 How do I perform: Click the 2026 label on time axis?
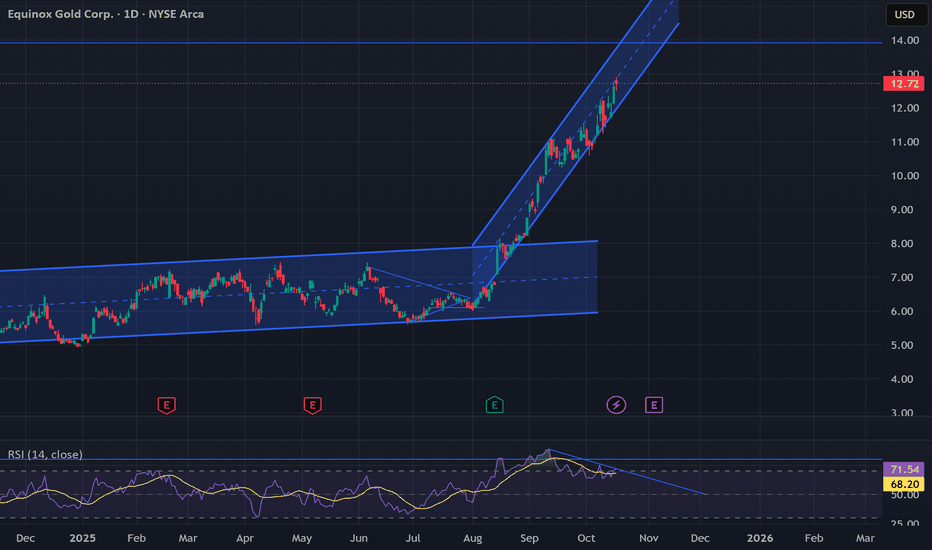(760, 538)
